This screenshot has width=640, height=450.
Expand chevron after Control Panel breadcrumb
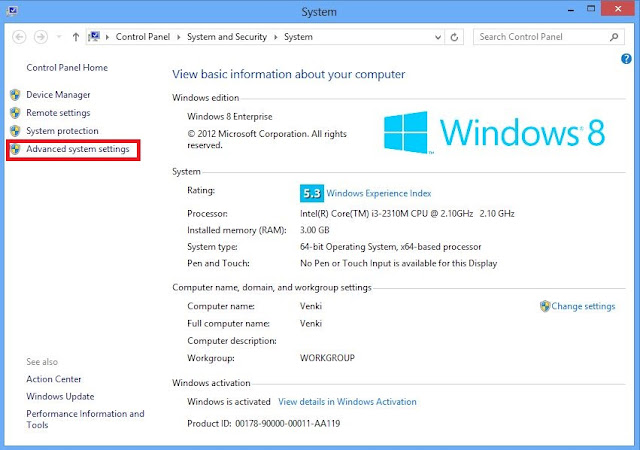(178, 37)
